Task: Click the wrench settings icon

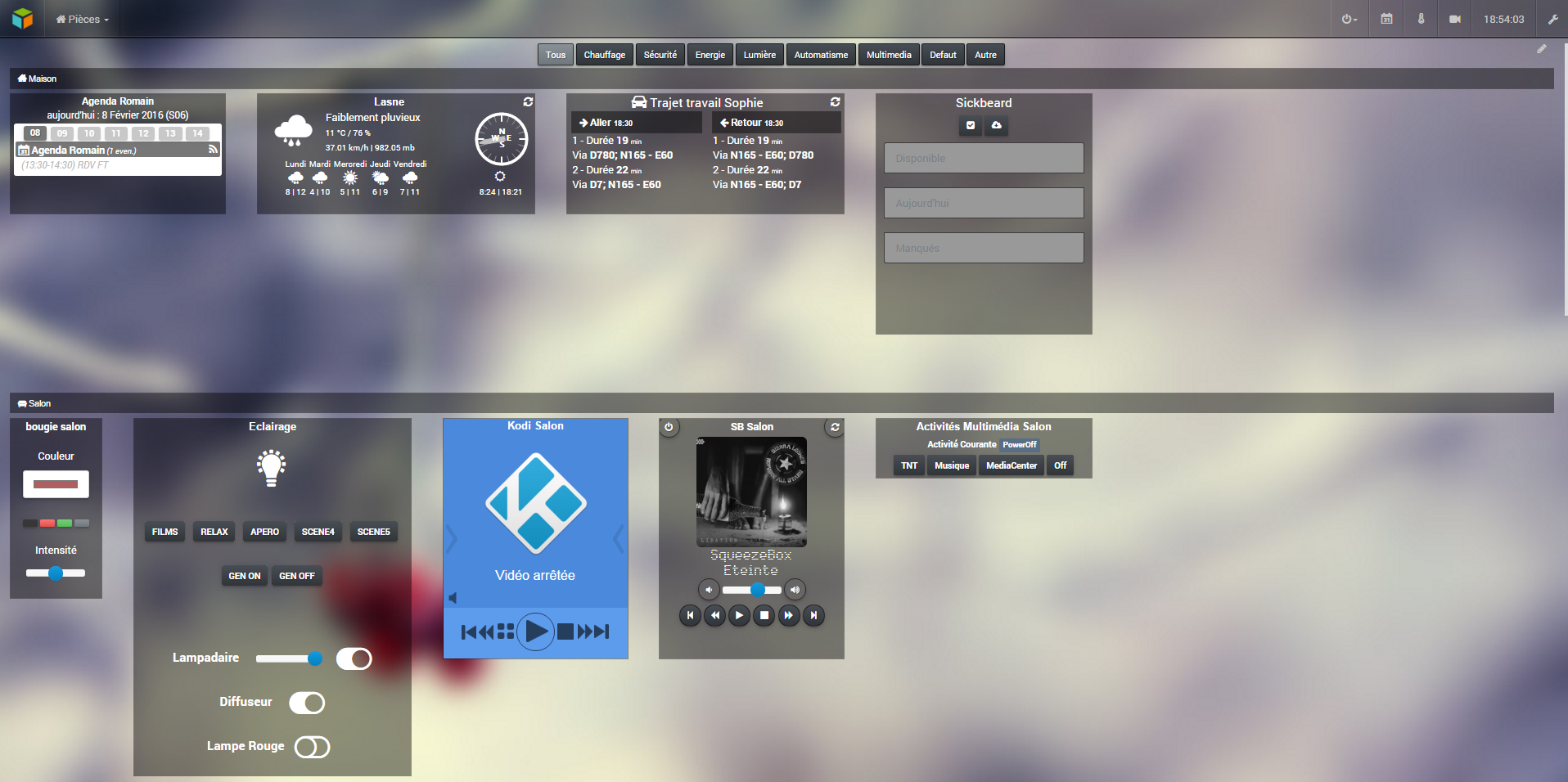Action: click(x=1552, y=19)
